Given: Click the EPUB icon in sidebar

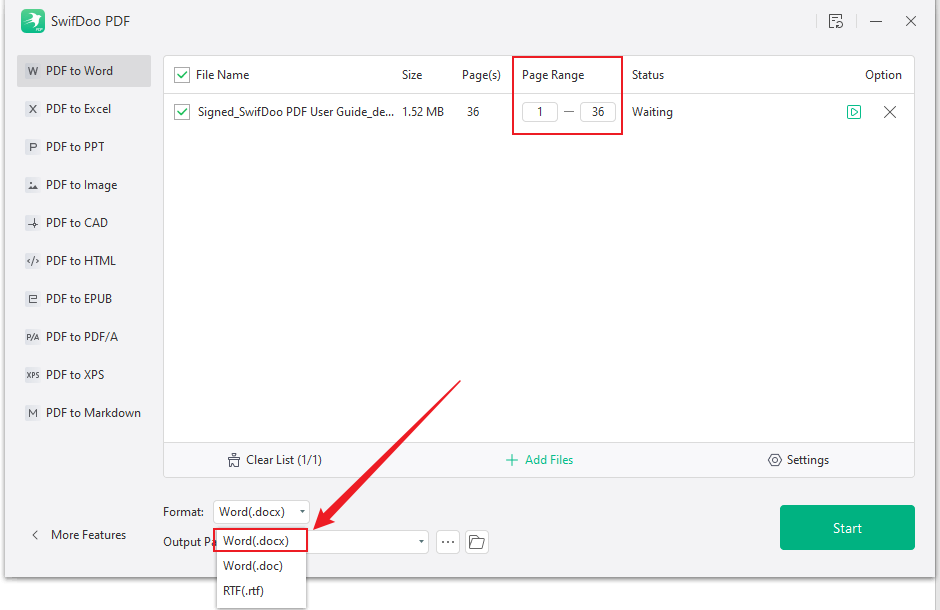Looking at the screenshot, I should tap(33, 299).
